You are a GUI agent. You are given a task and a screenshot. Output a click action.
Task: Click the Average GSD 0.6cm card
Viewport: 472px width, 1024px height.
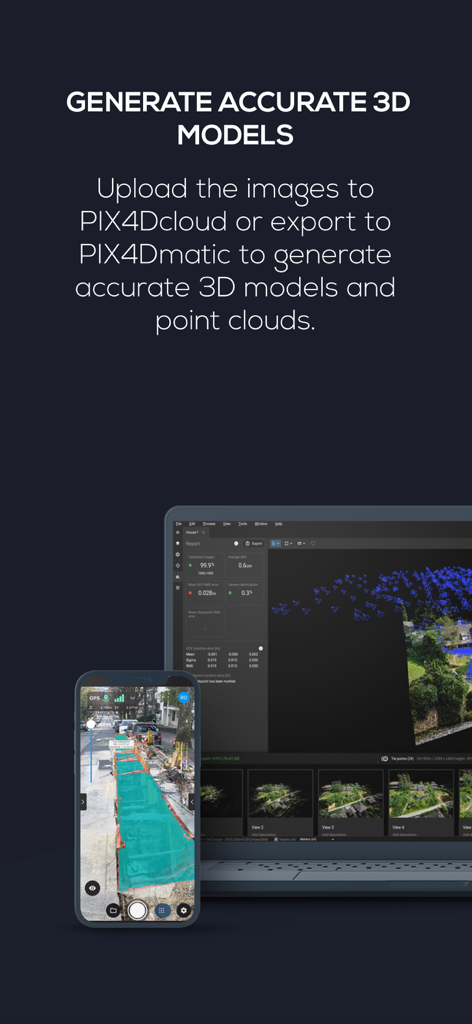245,565
